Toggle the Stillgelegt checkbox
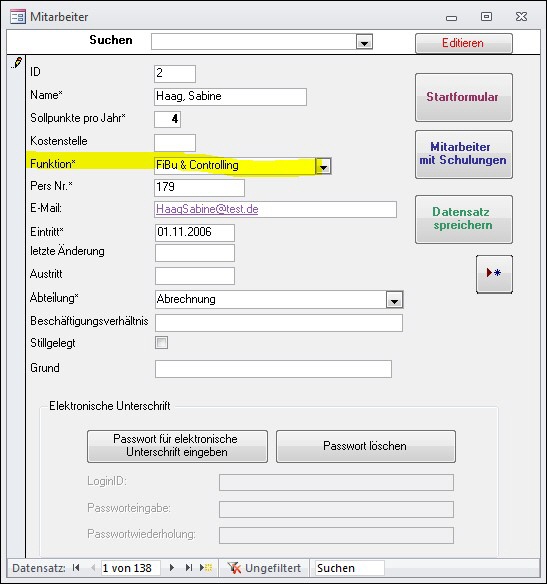This screenshot has width=547, height=584. pyautogui.click(x=161, y=343)
